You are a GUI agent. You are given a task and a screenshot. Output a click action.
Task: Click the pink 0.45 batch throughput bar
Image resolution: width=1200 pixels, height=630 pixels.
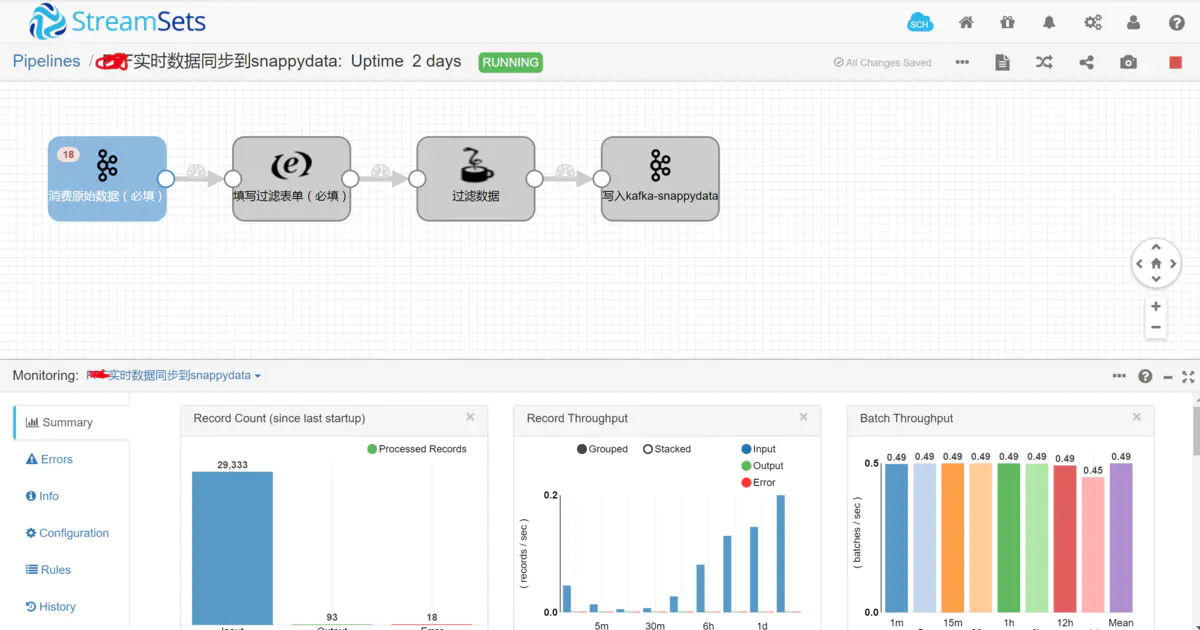coord(1093,544)
